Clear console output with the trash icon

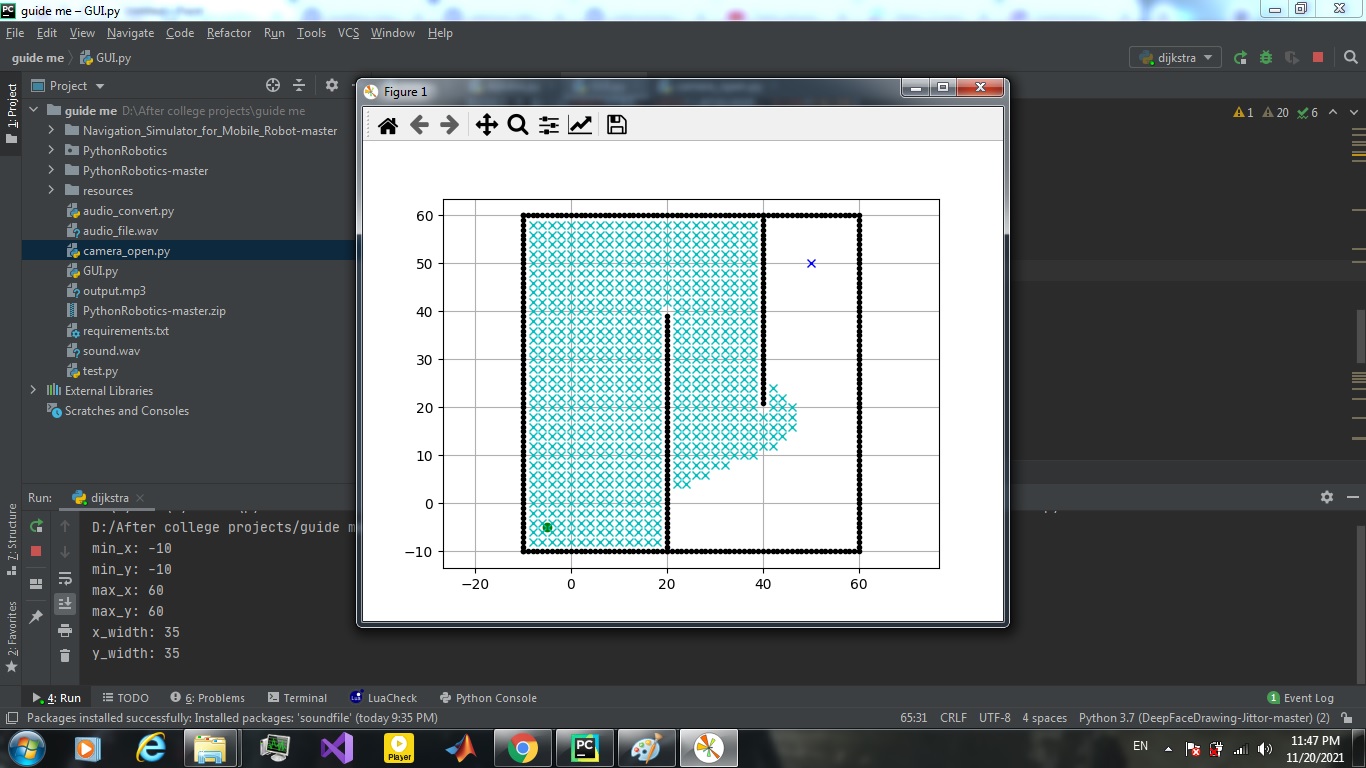click(x=65, y=656)
